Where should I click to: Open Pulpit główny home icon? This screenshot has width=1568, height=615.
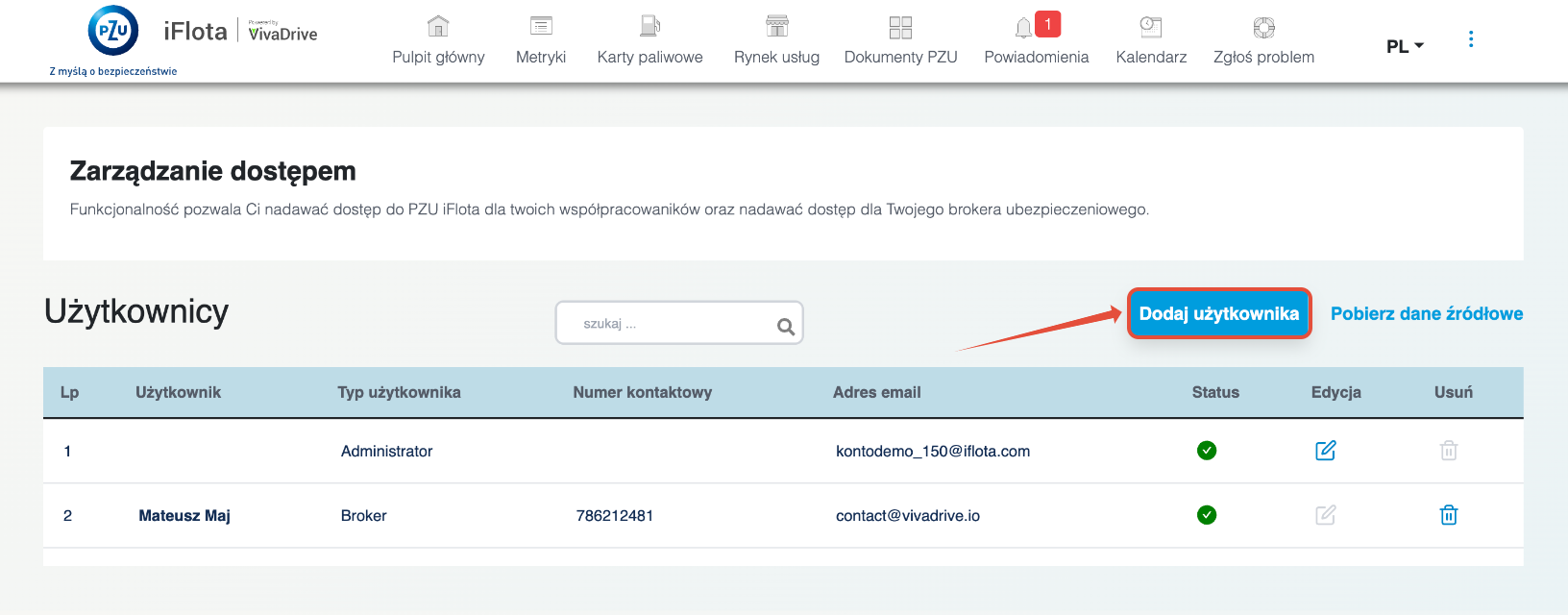(438, 26)
